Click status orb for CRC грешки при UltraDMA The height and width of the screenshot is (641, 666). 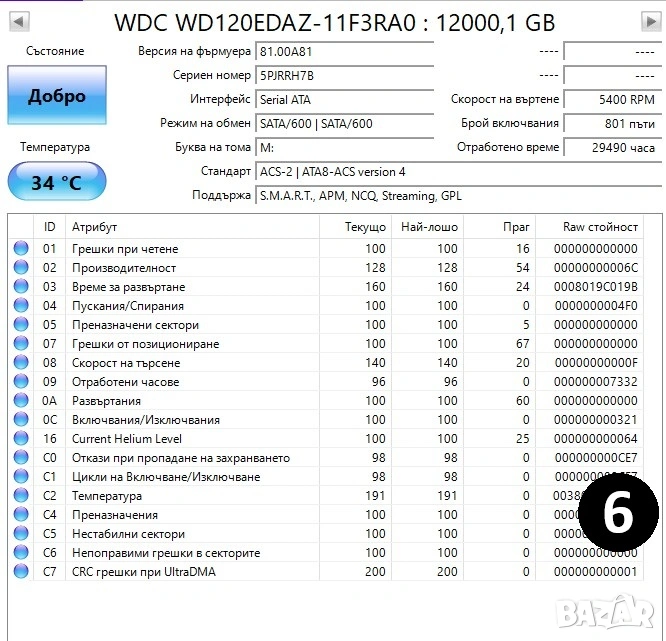tap(21, 572)
